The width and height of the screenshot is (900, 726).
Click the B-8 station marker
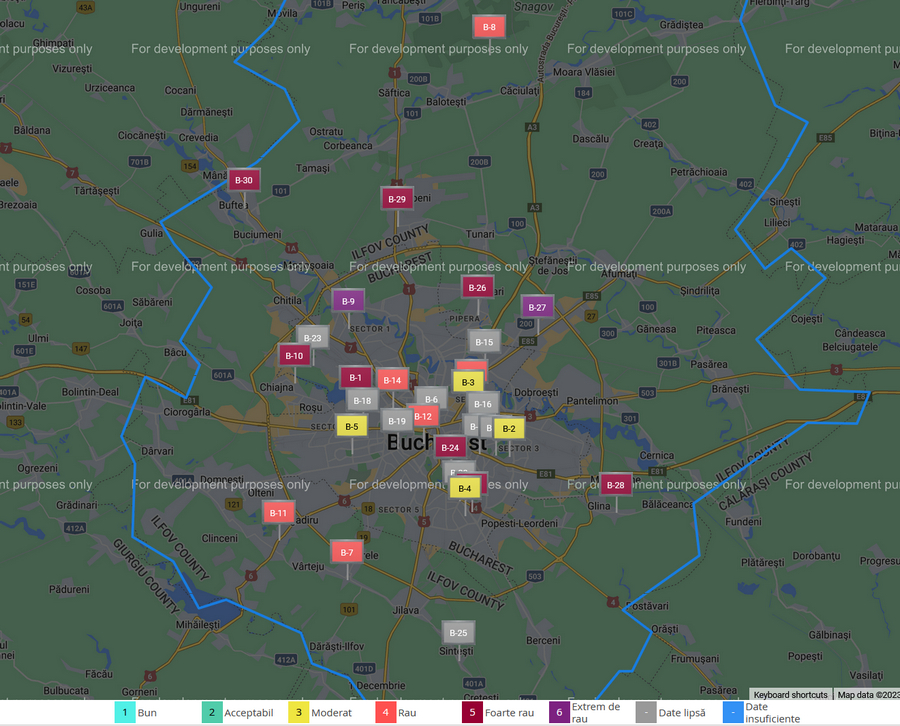coord(488,27)
